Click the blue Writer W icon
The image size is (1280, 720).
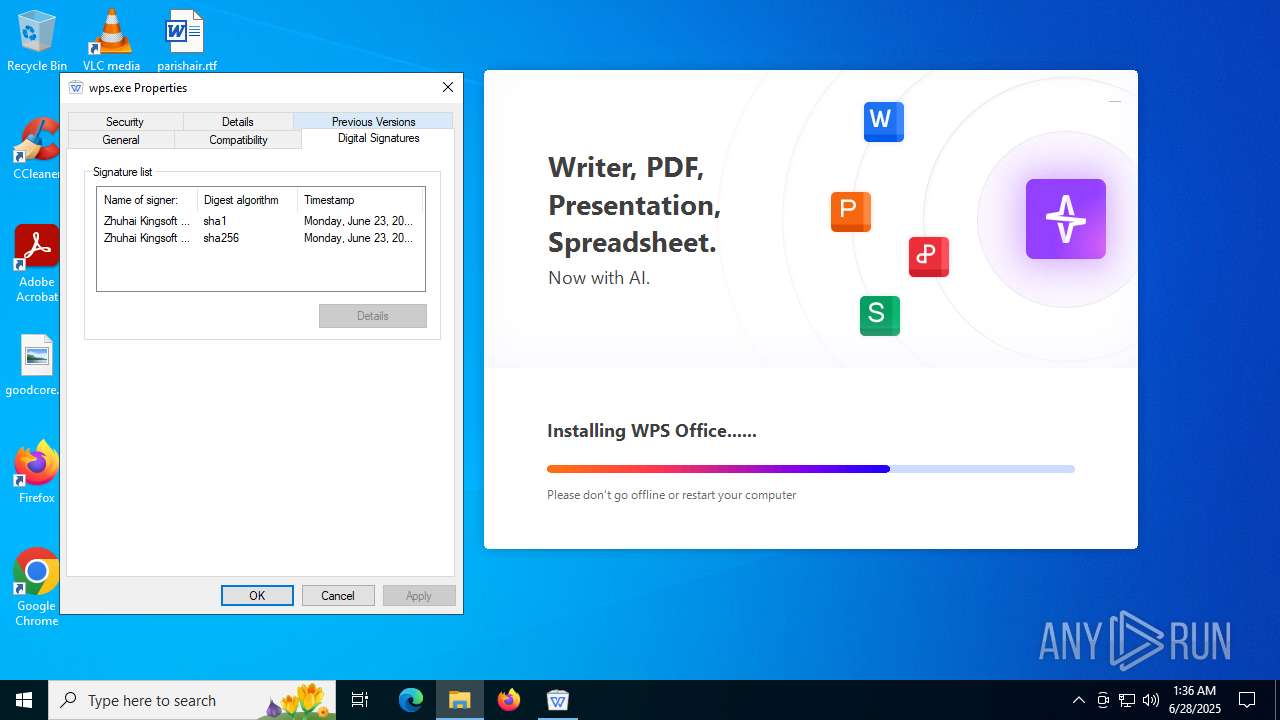click(884, 121)
